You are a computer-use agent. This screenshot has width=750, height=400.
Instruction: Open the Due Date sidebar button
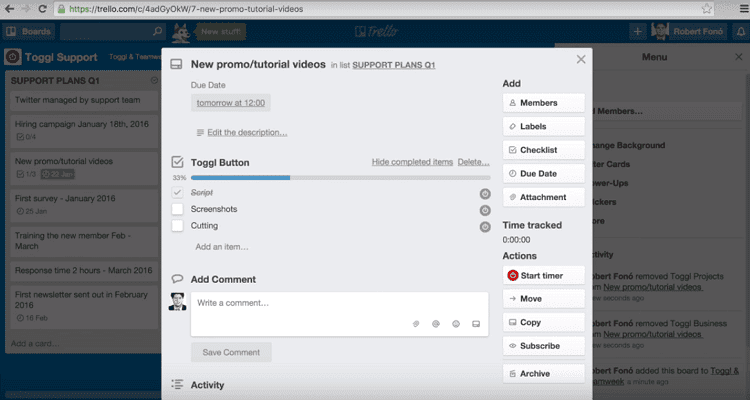click(543, 174)
